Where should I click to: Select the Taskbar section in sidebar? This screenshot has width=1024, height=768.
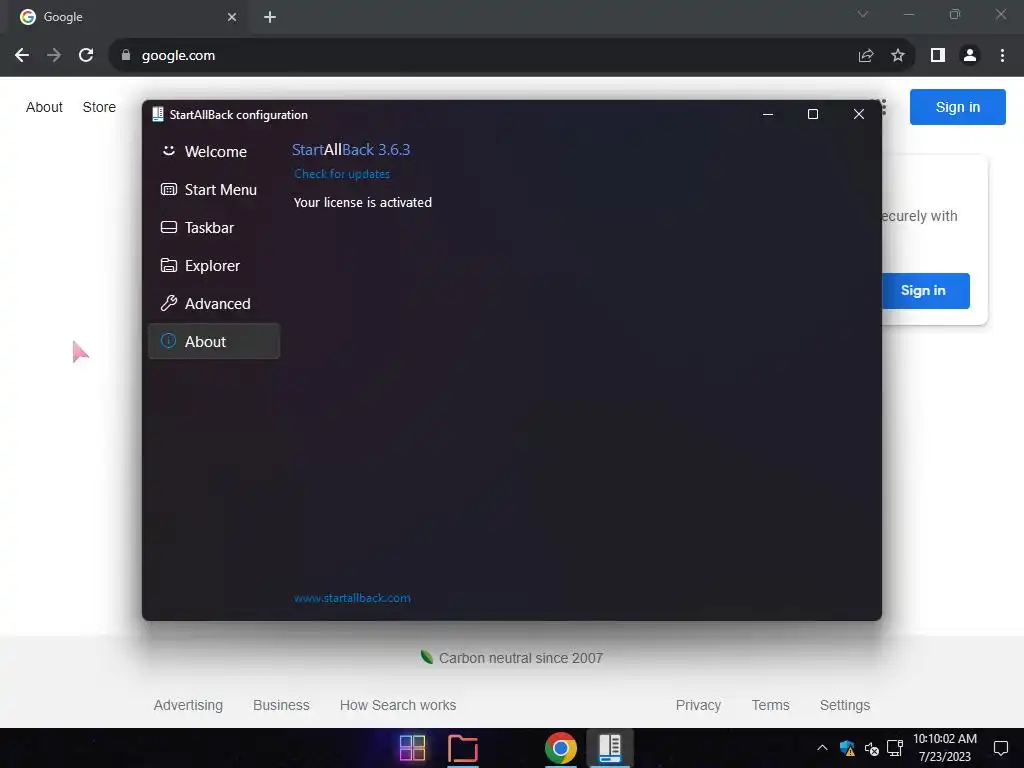pos(214,227)
